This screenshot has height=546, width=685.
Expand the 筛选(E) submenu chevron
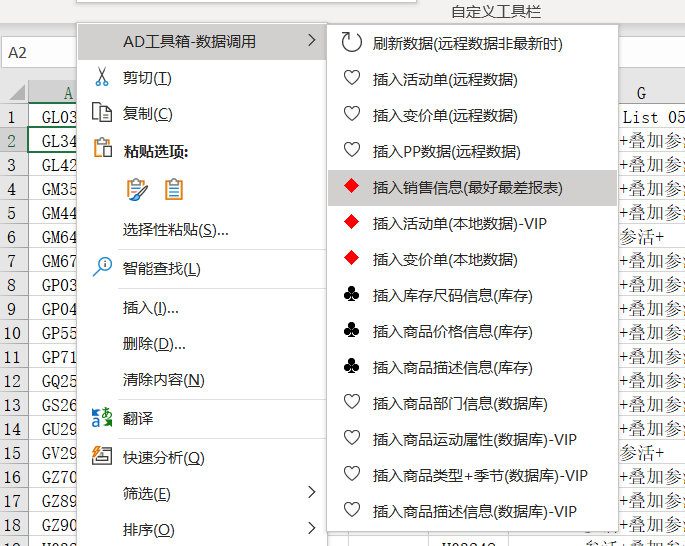(x=311, y=492)
